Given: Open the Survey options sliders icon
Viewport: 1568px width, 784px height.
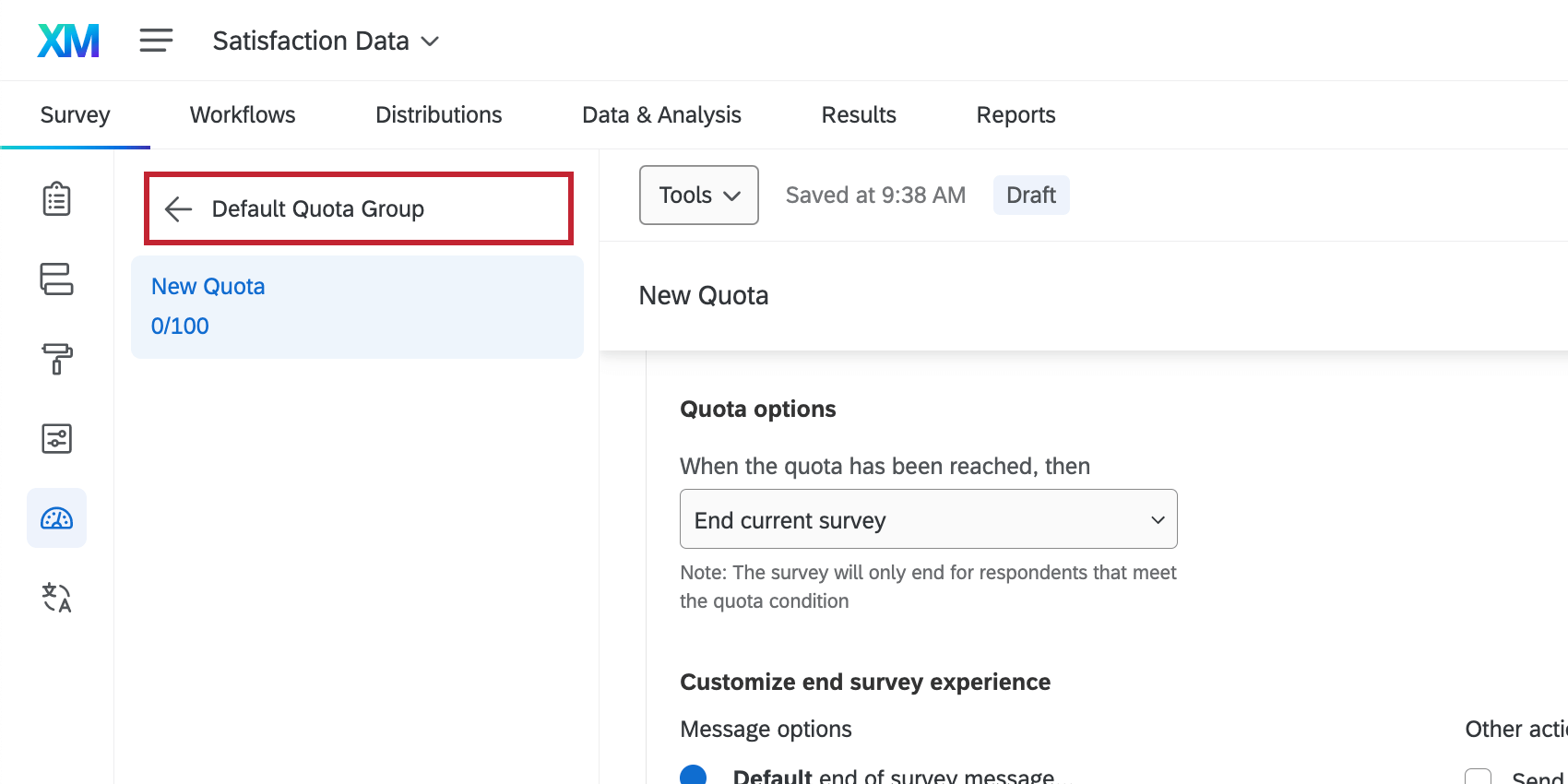Looking at the screenshot, I should (x=56, y=439).
